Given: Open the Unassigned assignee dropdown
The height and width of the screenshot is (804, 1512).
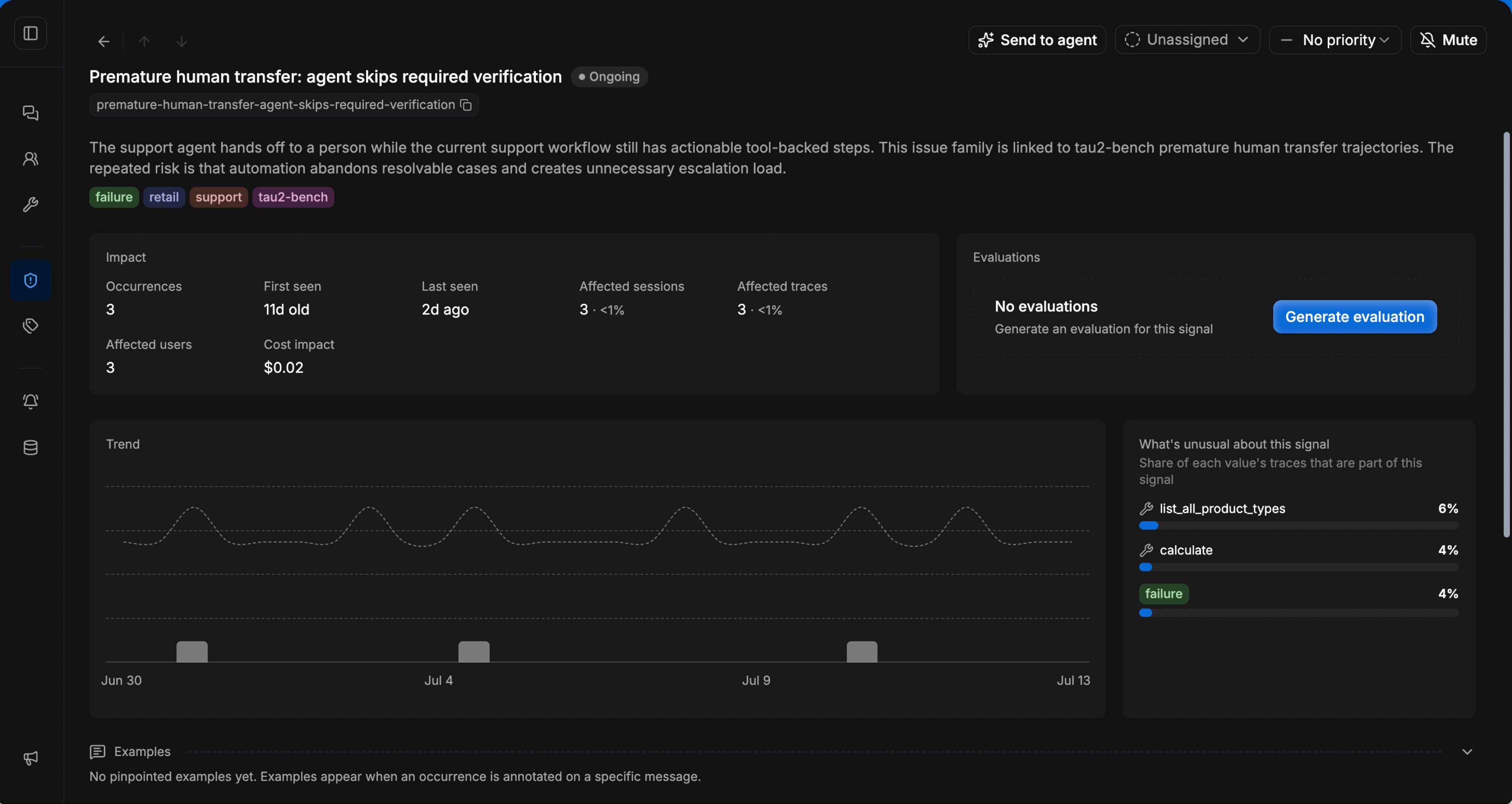Looking at the screenshot, I should click(1187, 40).
